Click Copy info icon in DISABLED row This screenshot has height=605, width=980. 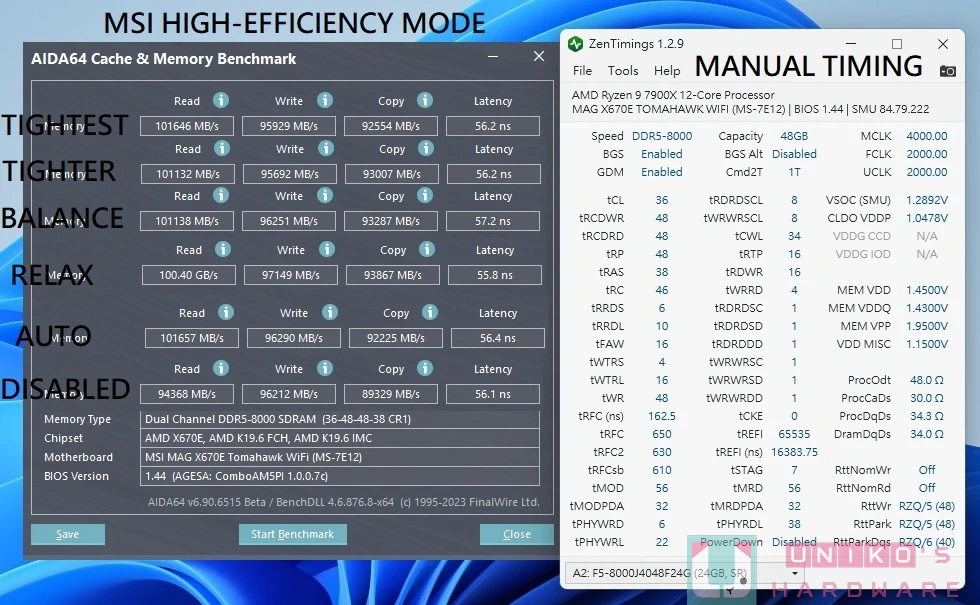tap(425, 368)
